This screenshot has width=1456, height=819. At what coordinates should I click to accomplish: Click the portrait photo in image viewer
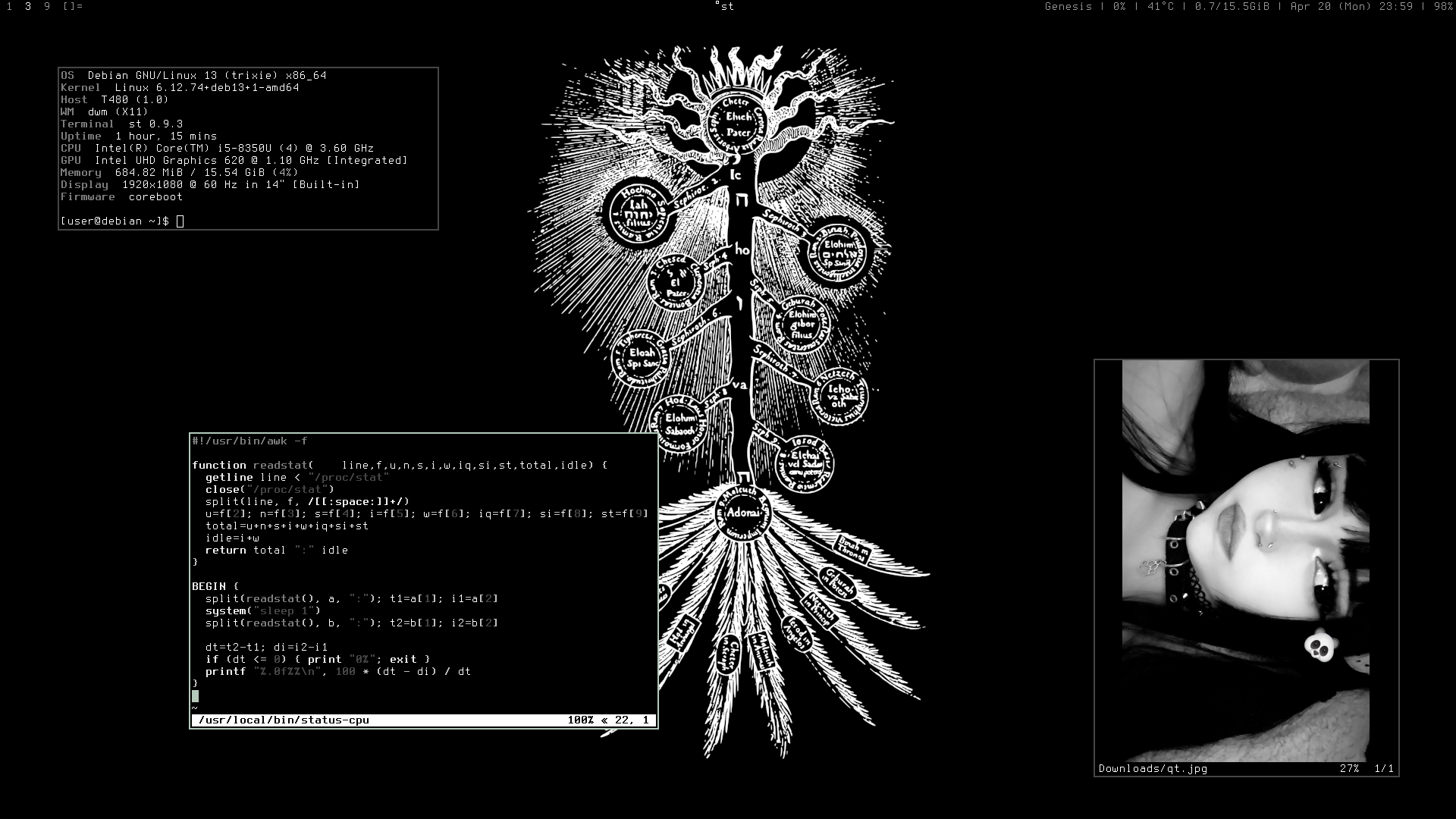(x=1246, y=561)
